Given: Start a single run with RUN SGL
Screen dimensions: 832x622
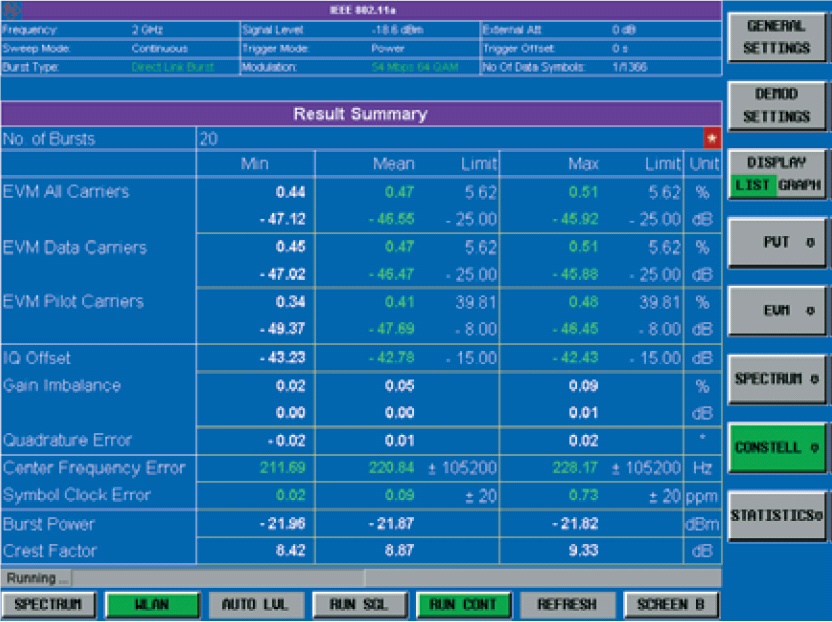Looking at the screenshot, I should tap(357, 605).
